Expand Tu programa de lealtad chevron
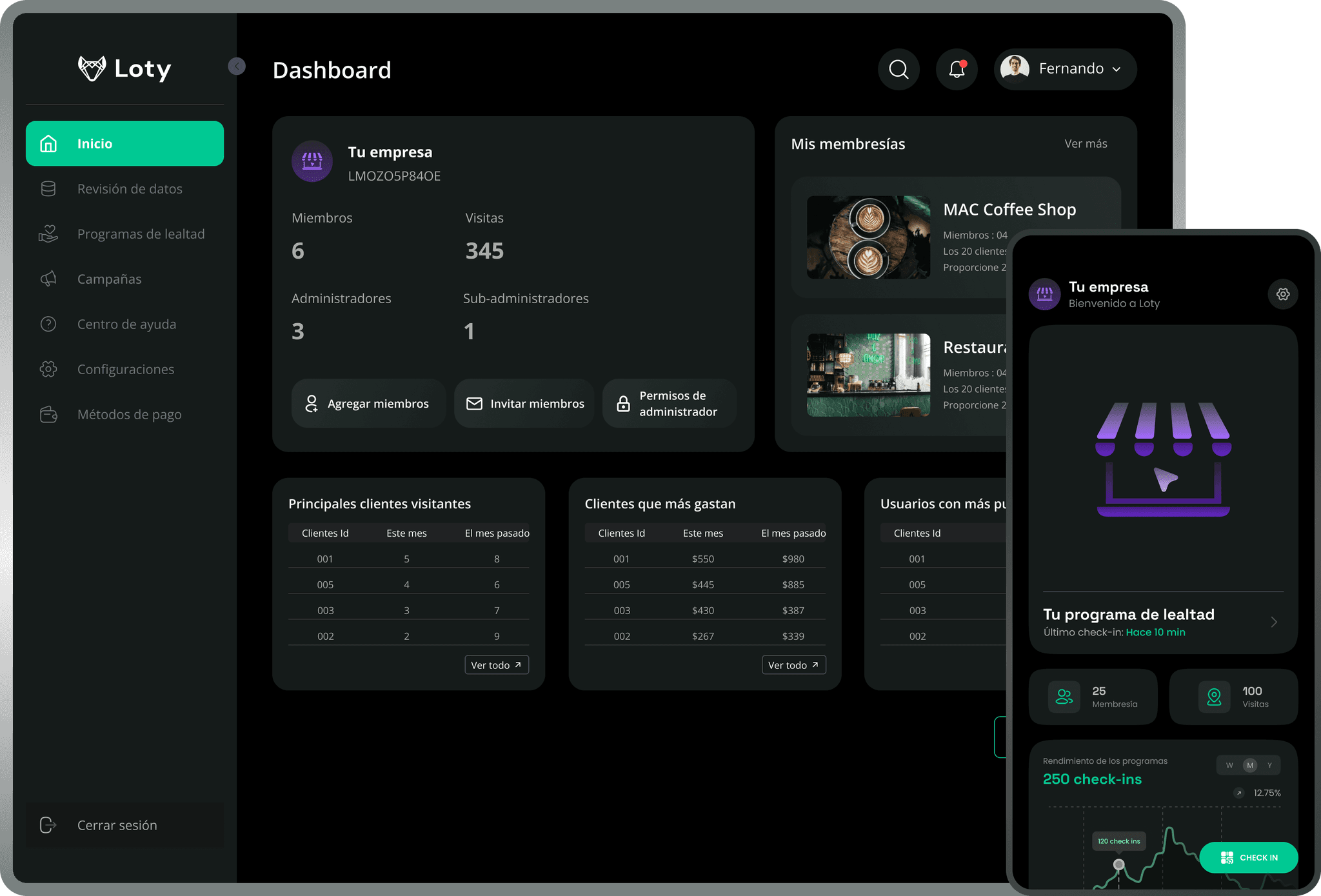Screen dimensions: 1321x896 pos(1274,622)
